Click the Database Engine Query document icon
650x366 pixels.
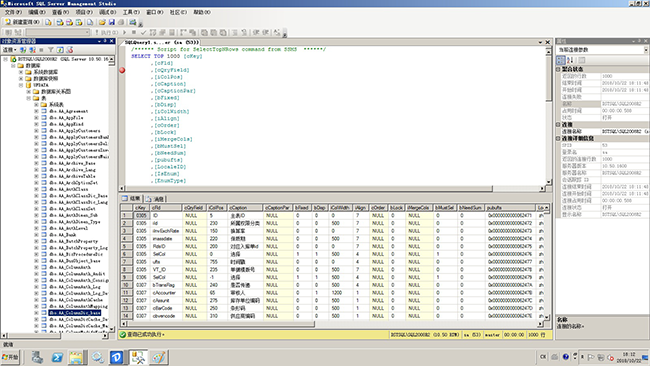(x=49, y=22)
